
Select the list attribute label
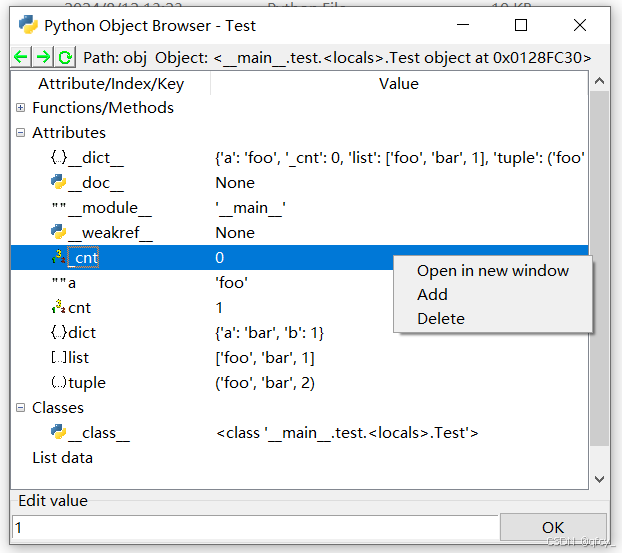(x=79, y=357)
